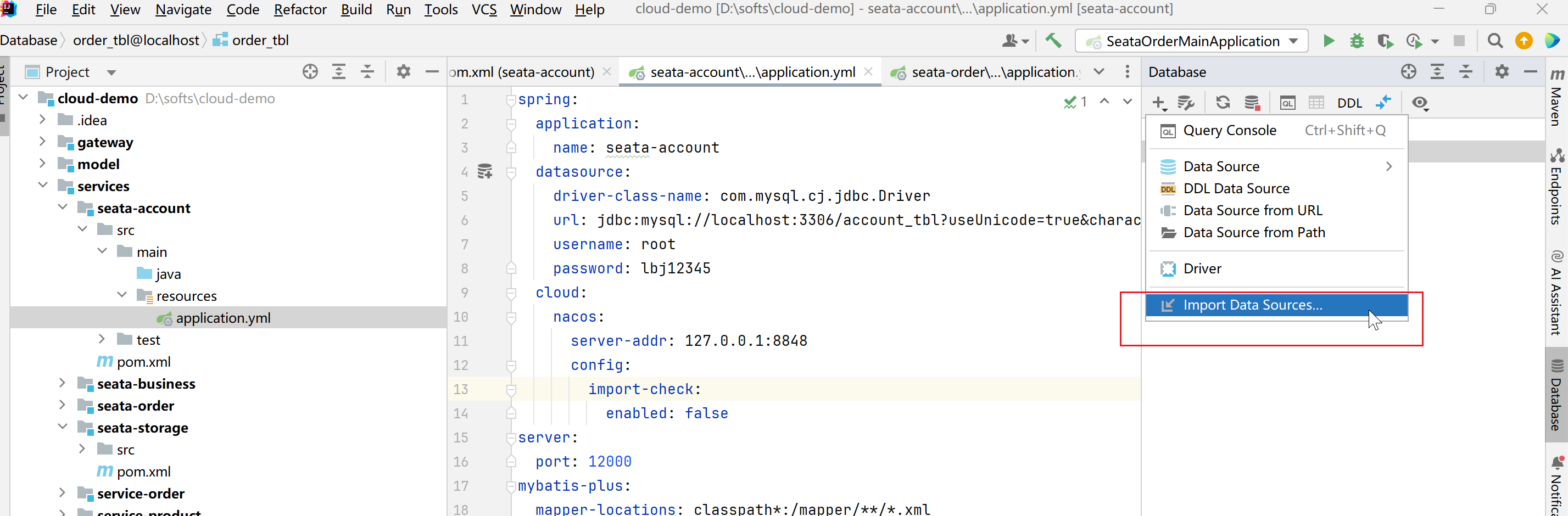This screenshot has width=1568, height=516.
Task: Click Jump to Source arrows icon in the Database toolbar
Action: [1383, 102]
